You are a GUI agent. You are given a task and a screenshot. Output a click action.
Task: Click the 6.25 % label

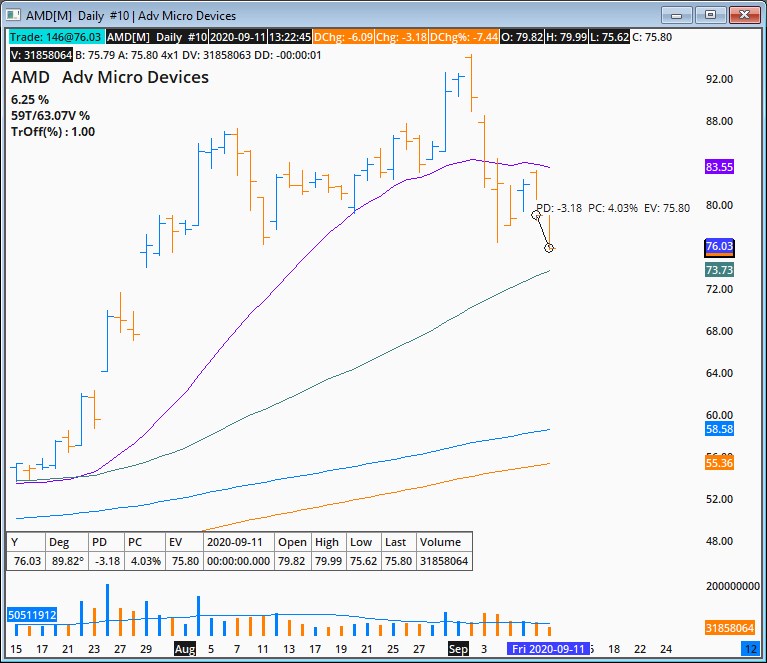[x=30, y=100]
